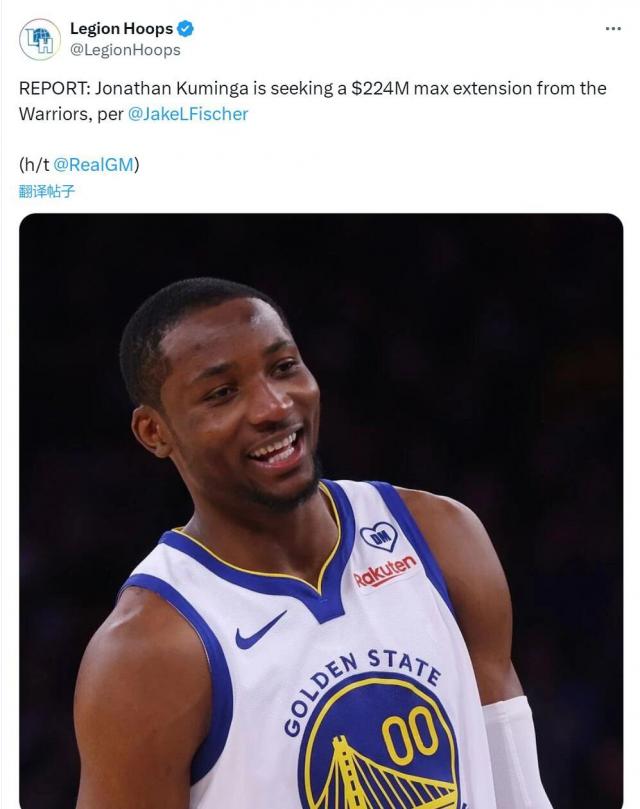
Task: Follow the @JakeLFischer mention link
Action: click(x=188, y=114)
